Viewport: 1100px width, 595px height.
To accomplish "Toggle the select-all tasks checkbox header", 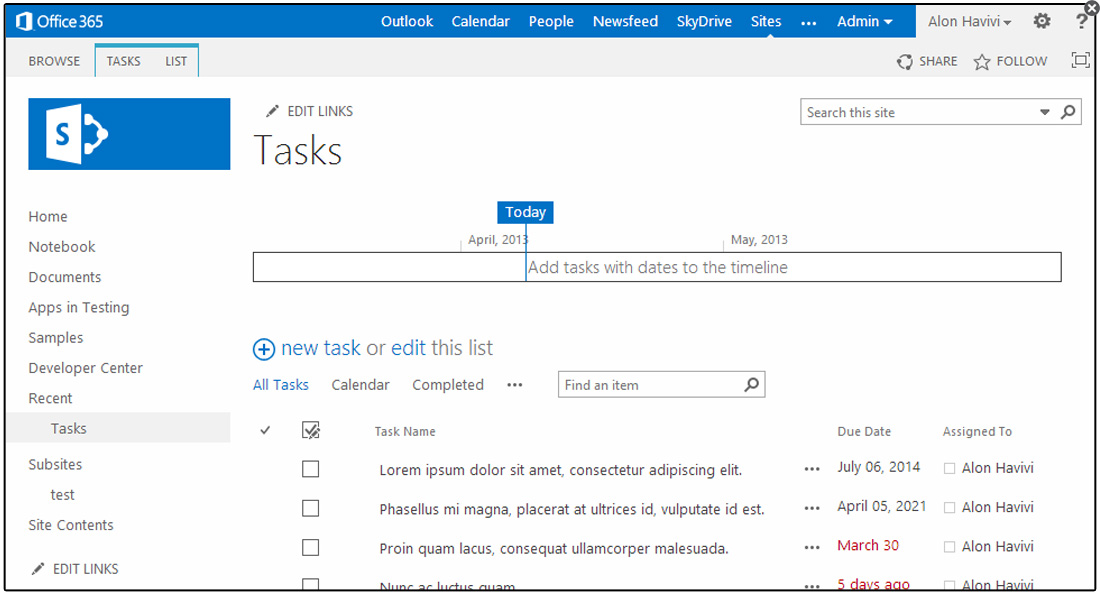I will pos(311,430).
